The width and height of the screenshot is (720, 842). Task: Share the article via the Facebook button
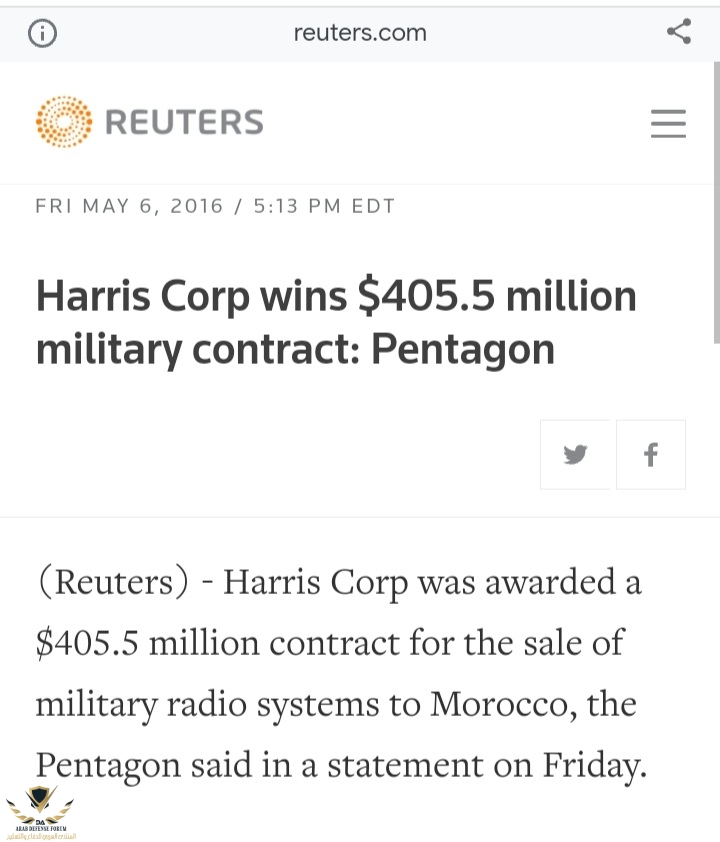tap(651, 455)
